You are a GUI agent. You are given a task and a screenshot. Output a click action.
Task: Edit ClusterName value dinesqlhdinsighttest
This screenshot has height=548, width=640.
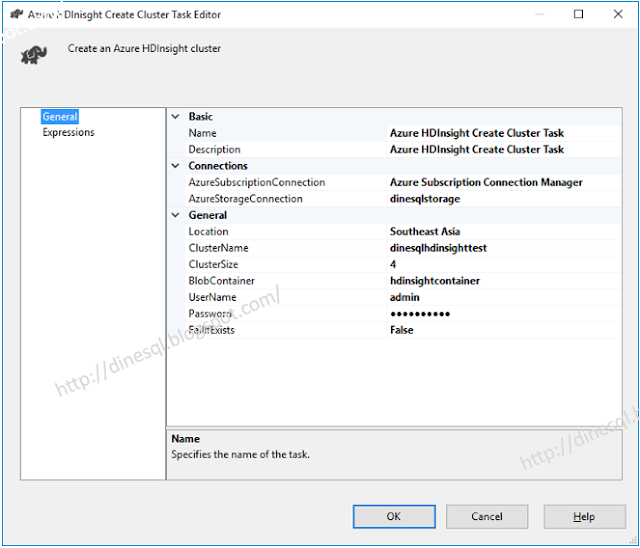pos(504,248)
